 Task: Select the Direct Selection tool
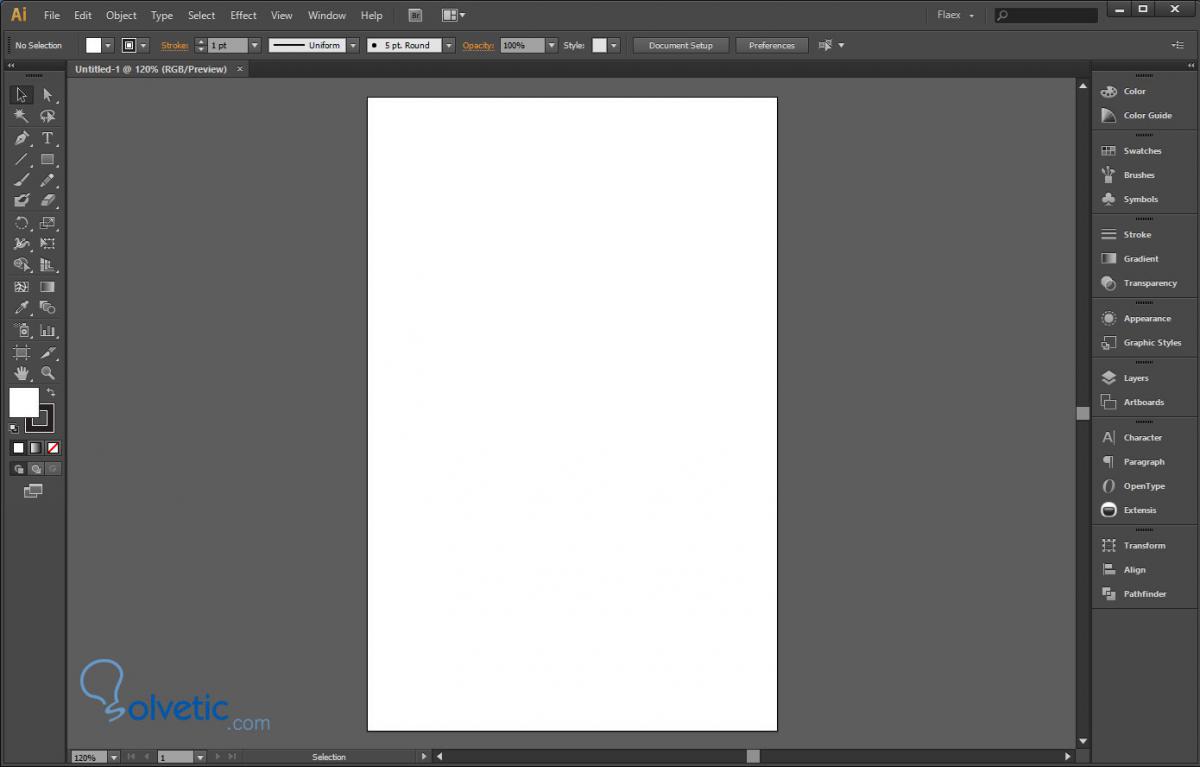47,95
